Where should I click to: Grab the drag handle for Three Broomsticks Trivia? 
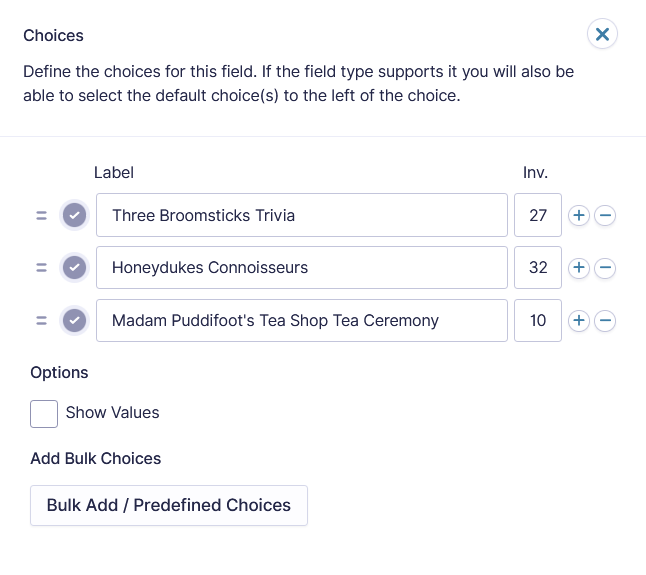point(41,215)
